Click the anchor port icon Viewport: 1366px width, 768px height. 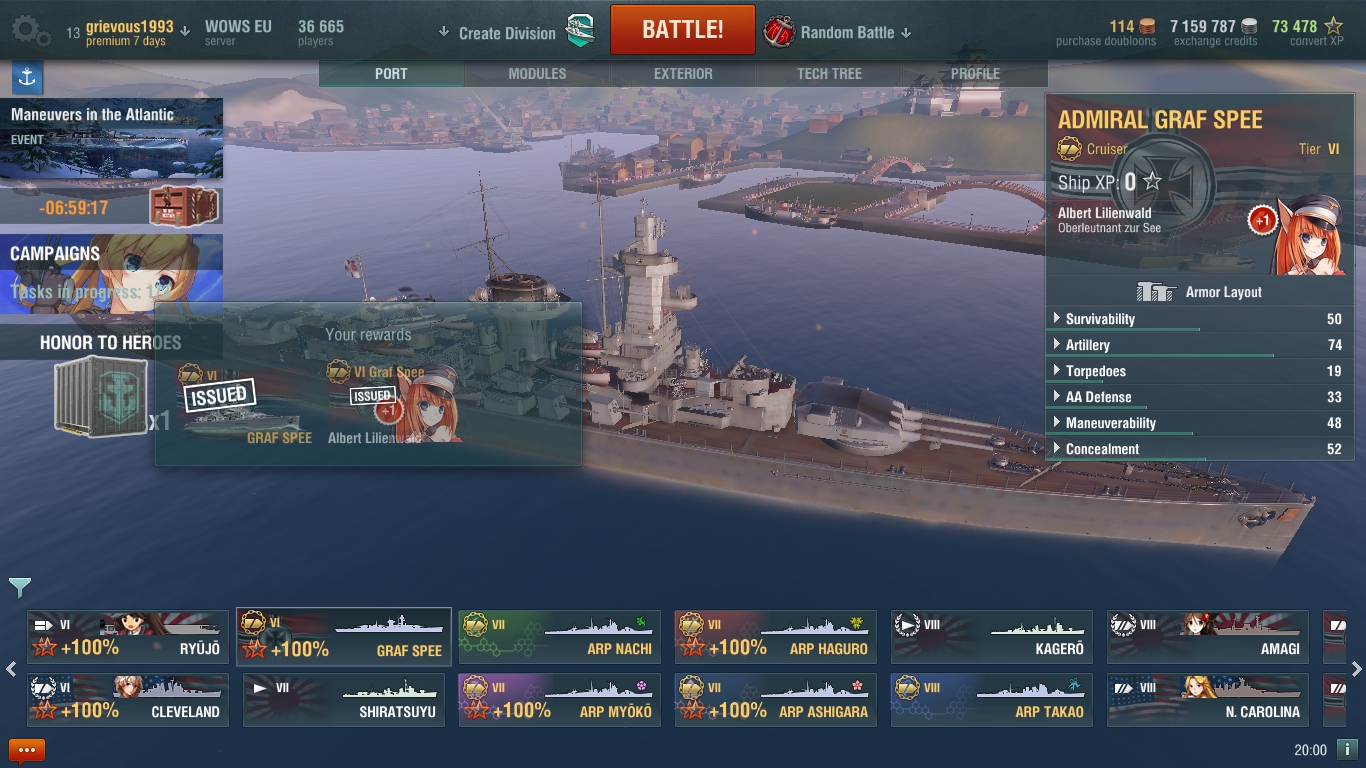point(27,77)
